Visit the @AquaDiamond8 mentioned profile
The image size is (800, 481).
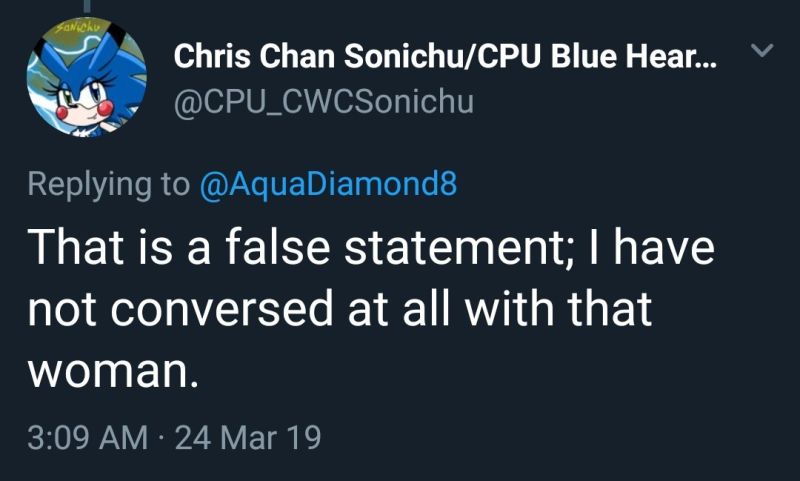point(329,184)
